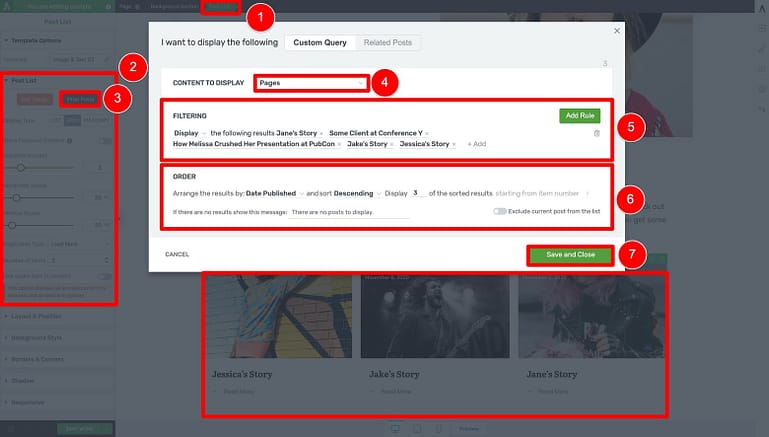Remove the Melissa PubCon presentation tag

[339, 144]
